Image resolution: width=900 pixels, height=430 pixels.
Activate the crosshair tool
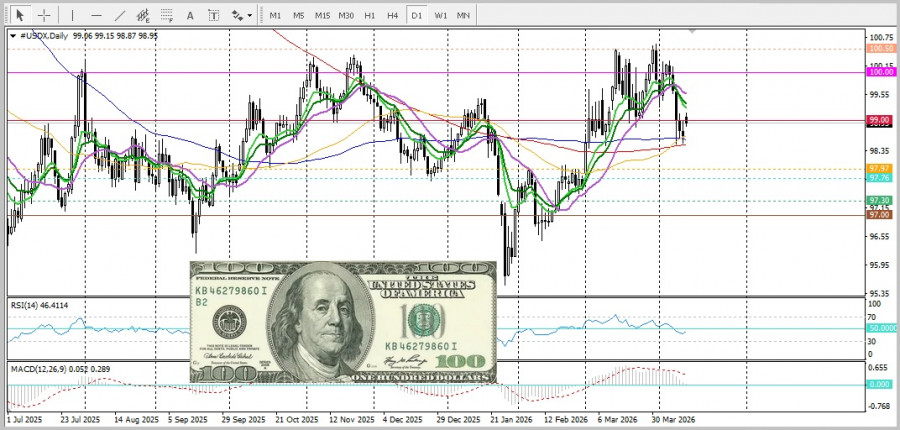tap(44, 16)
